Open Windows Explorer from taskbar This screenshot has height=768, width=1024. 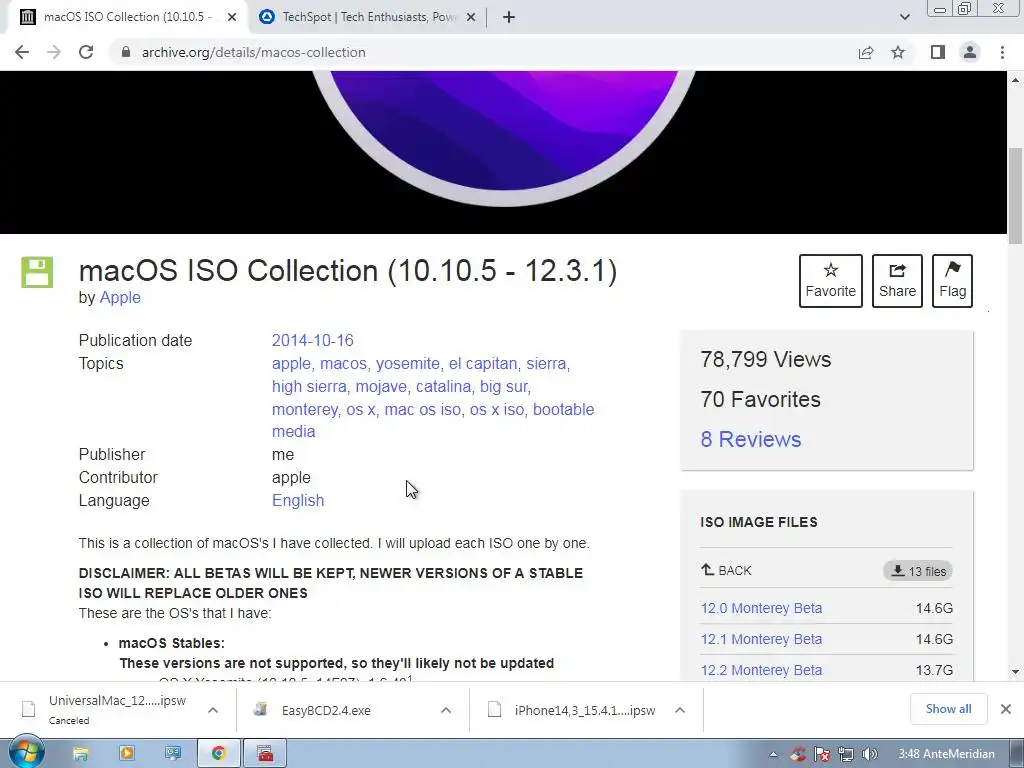80,754
